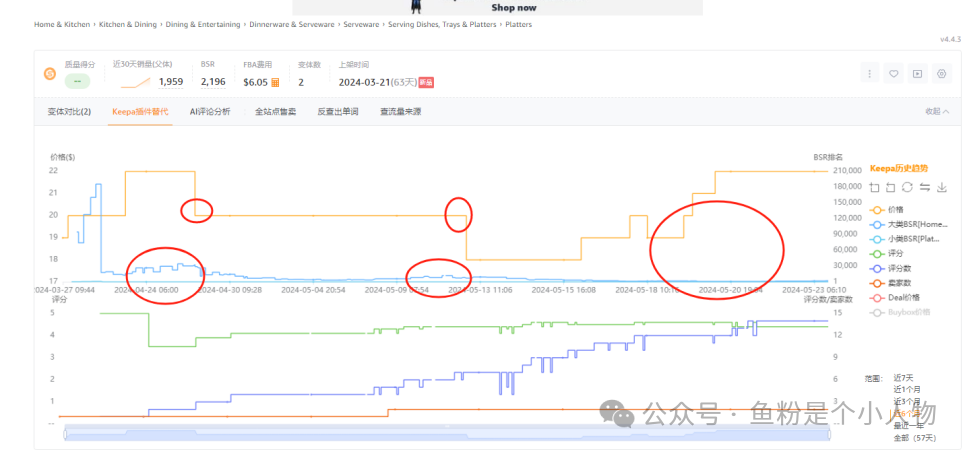Select the 近3个月 range option
The width and height of the screenshot is (967, 452).
coord(907,402)
